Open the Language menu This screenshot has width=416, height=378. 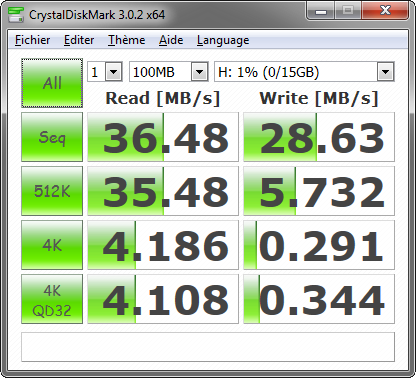pyautogui.click(x=223, y=40)
